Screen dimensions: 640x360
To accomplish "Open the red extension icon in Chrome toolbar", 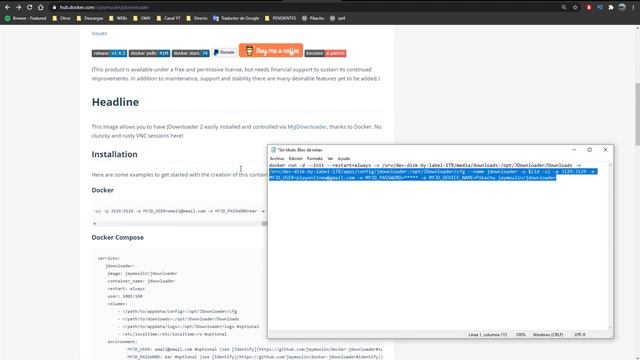I will tap(589, 7).
